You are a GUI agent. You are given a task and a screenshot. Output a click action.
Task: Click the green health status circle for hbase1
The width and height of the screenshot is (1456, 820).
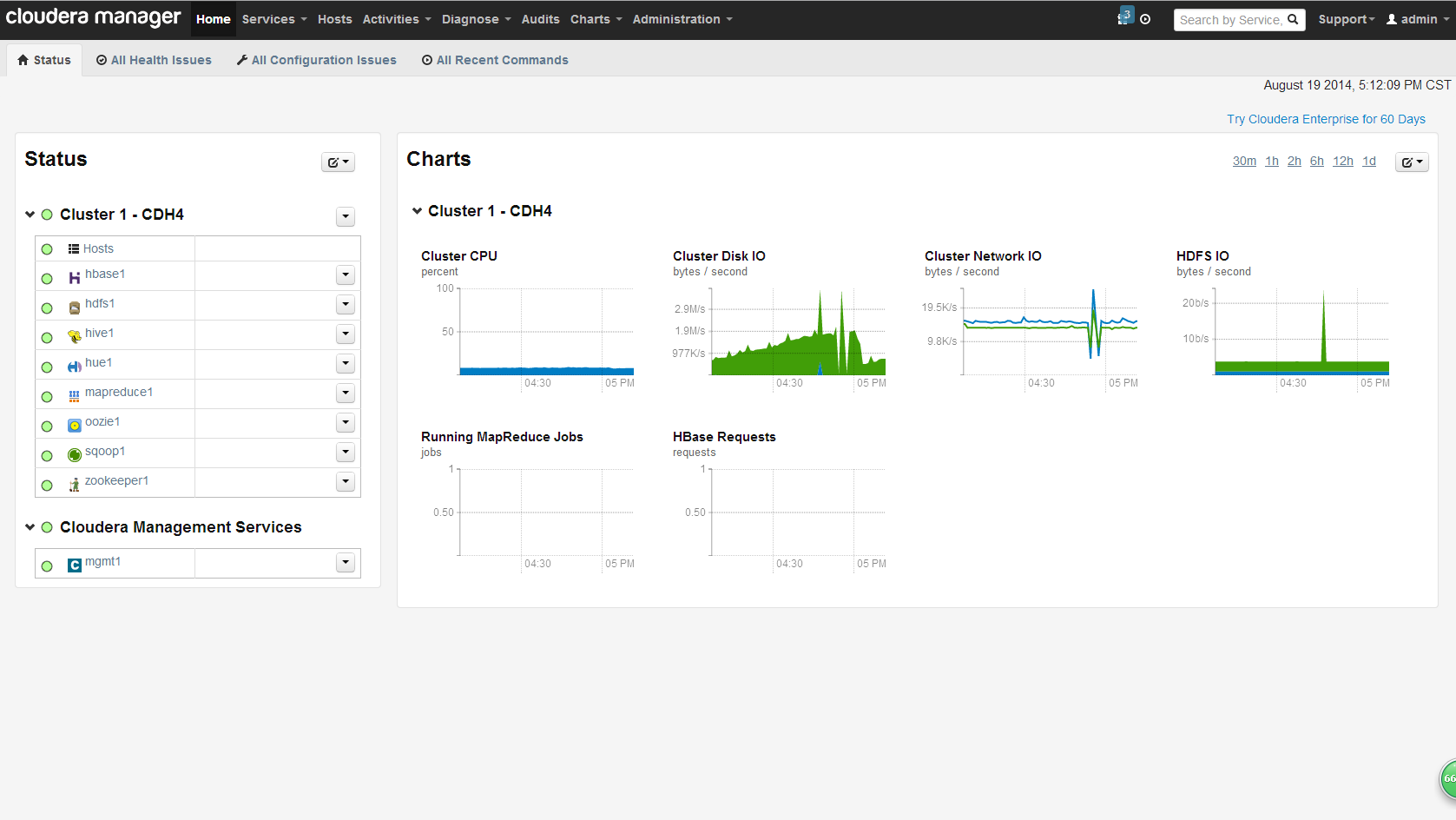[47, 279]
